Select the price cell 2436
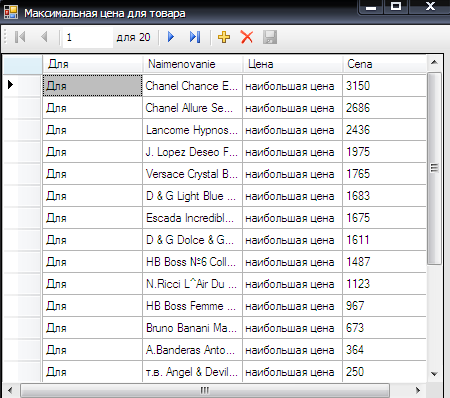450x398 pixels. pyautogui.click(x=384, y=130)
